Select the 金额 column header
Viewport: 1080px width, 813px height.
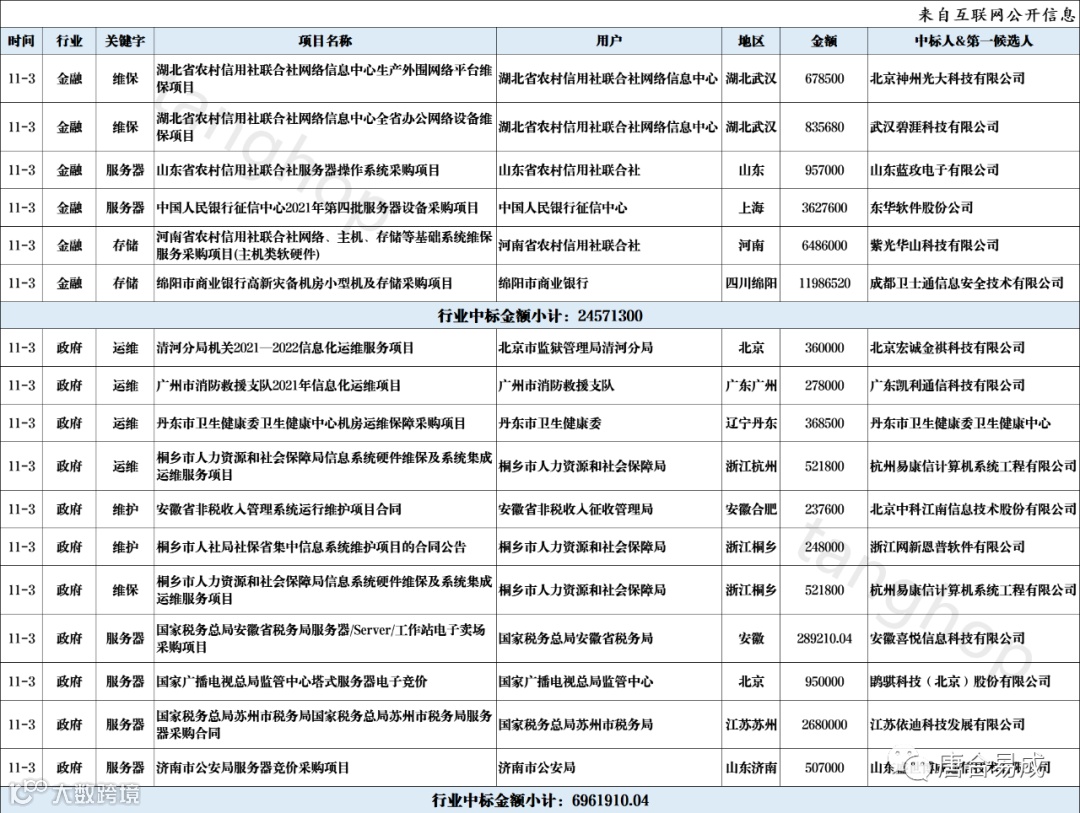point(824,41)
